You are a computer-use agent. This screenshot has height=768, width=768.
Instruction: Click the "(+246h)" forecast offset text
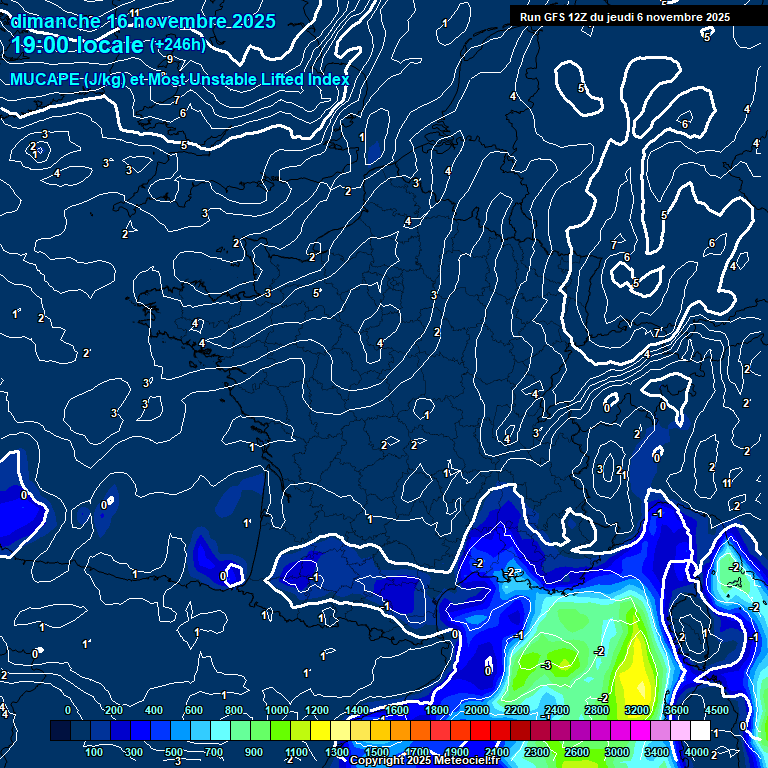tap(178, 45)
